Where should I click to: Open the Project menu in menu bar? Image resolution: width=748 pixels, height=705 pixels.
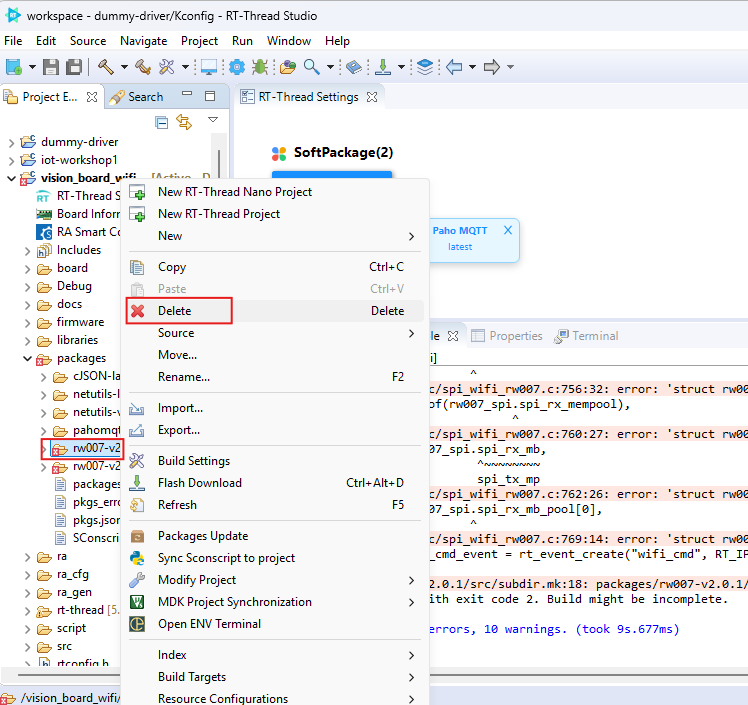point(199,41)
